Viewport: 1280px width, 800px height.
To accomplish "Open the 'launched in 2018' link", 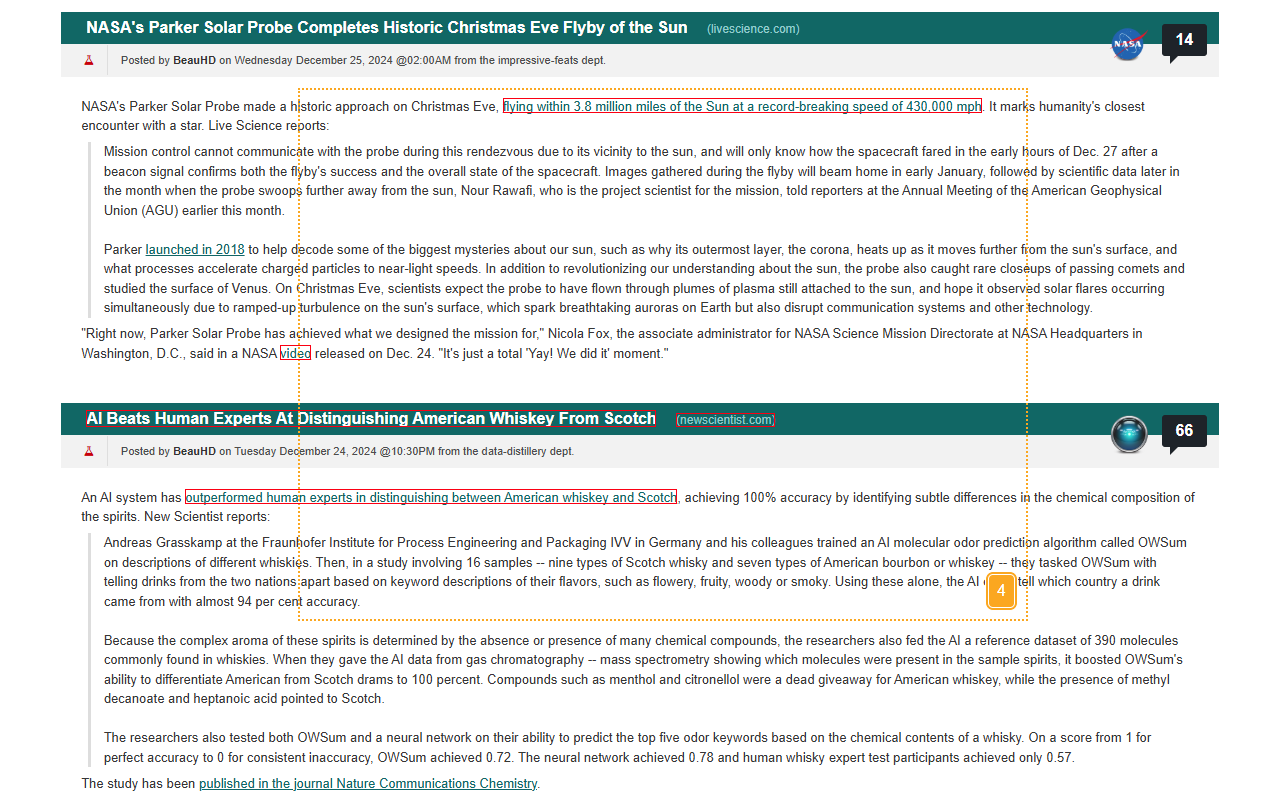I will pos(195,250).
